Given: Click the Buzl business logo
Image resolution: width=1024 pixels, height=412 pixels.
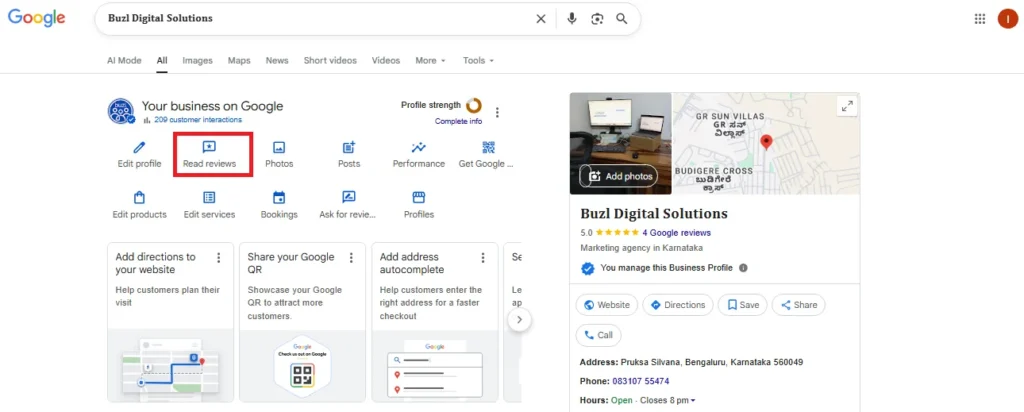Looking at the screenshot, I should coord(121,111).
